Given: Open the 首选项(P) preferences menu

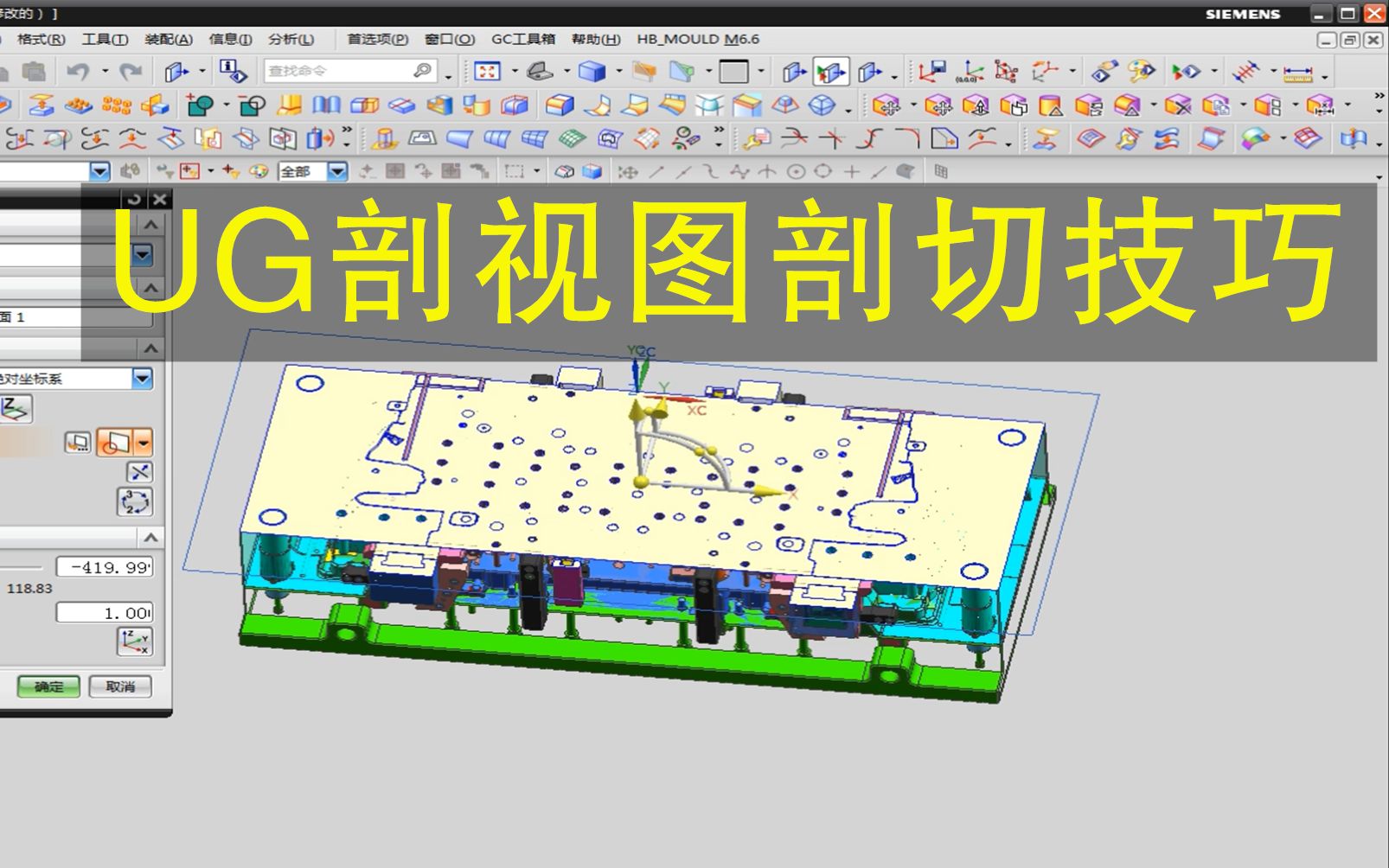Looking at the screenshot, I should pyautogui.click(x=378, y=39).
